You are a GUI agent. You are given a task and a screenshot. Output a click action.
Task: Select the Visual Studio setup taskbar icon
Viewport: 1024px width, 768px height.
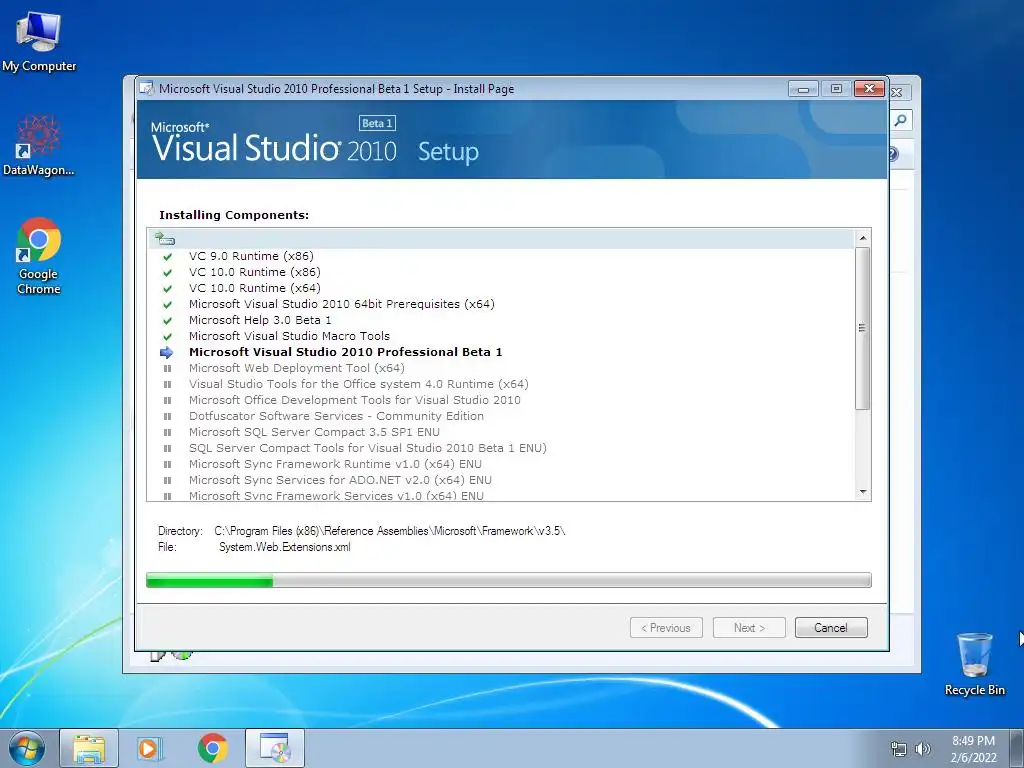275,748
